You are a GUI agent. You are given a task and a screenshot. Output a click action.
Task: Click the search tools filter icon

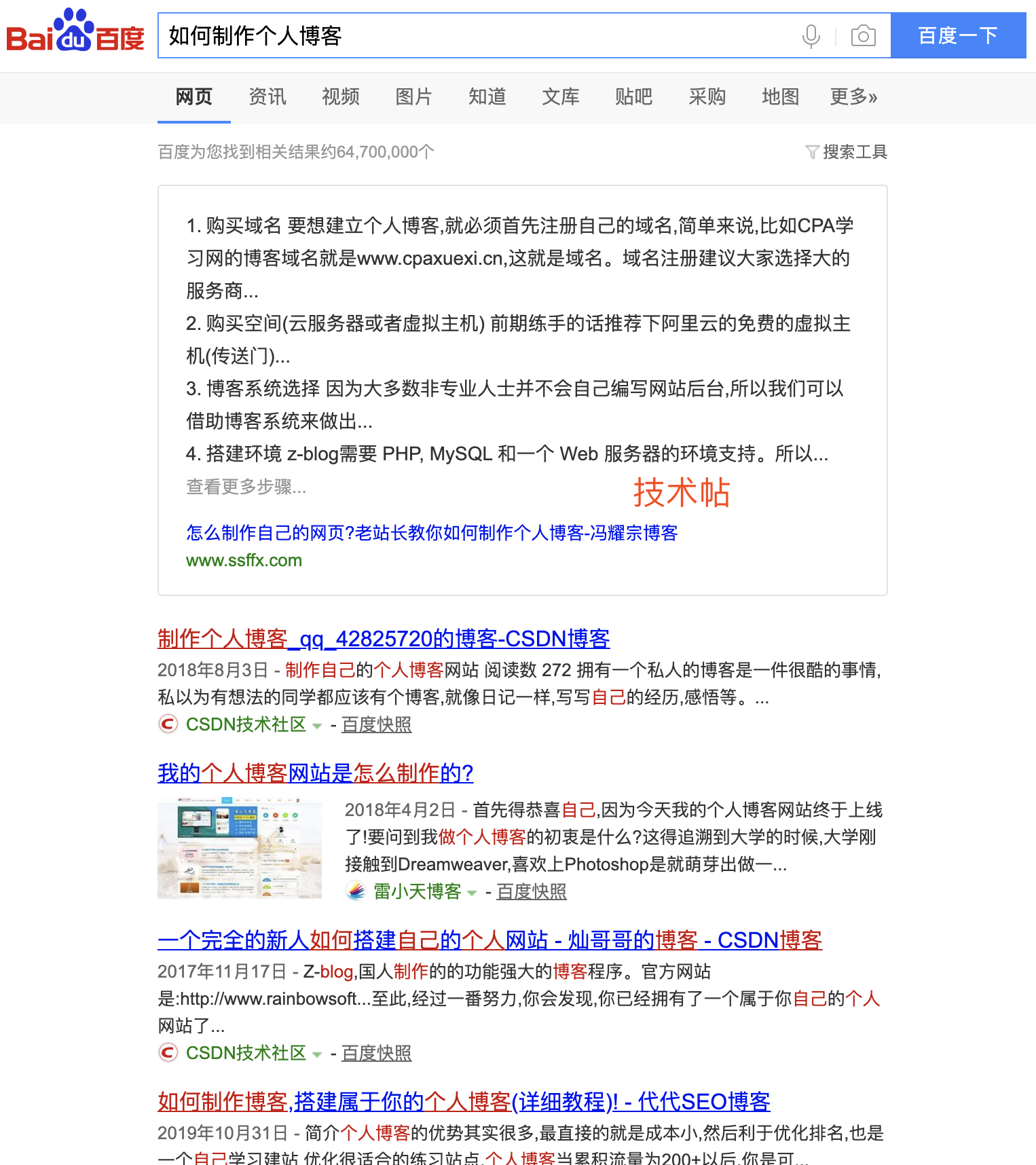click(812, 152)
